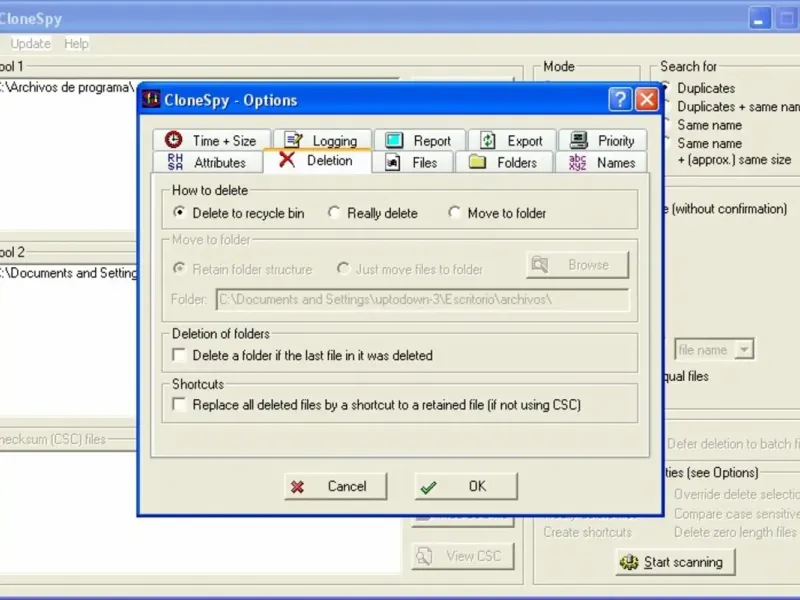Switch to the Export tab

pos(512,140)
